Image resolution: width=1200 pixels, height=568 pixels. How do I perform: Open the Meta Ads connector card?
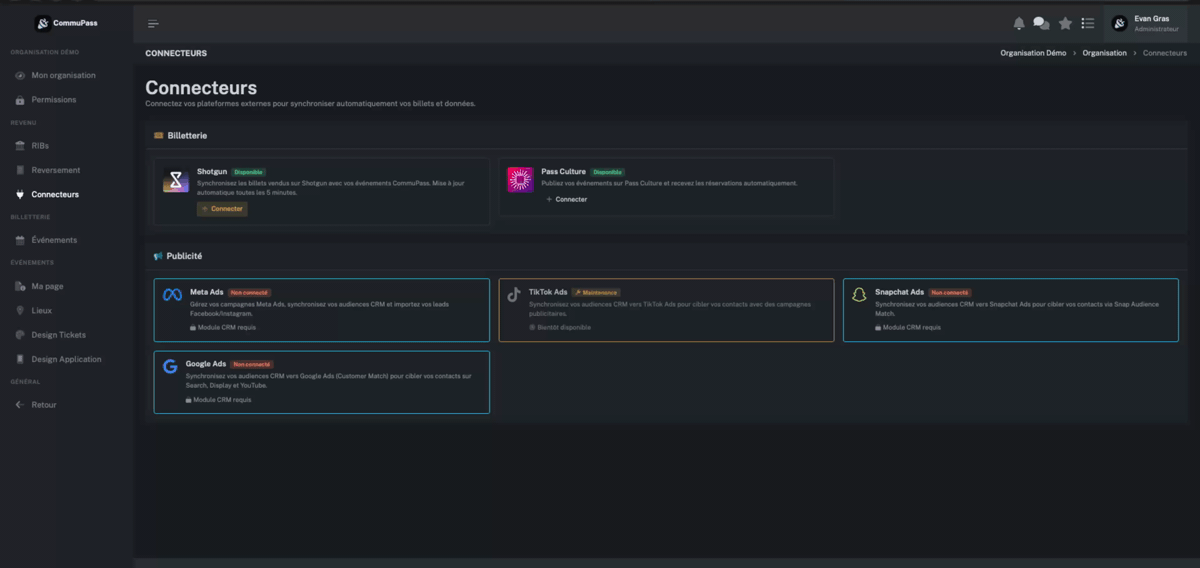tap(322, 310)
